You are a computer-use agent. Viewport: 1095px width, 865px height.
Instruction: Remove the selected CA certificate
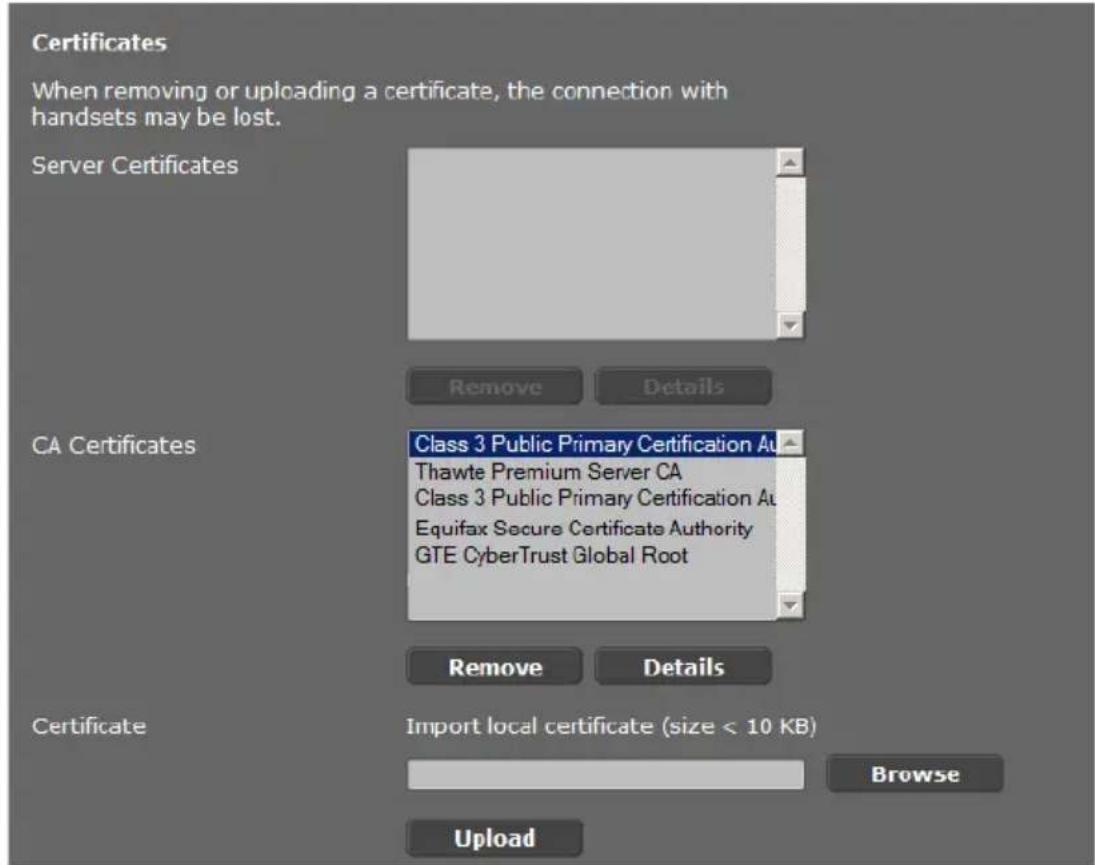[x=494, y=667]
